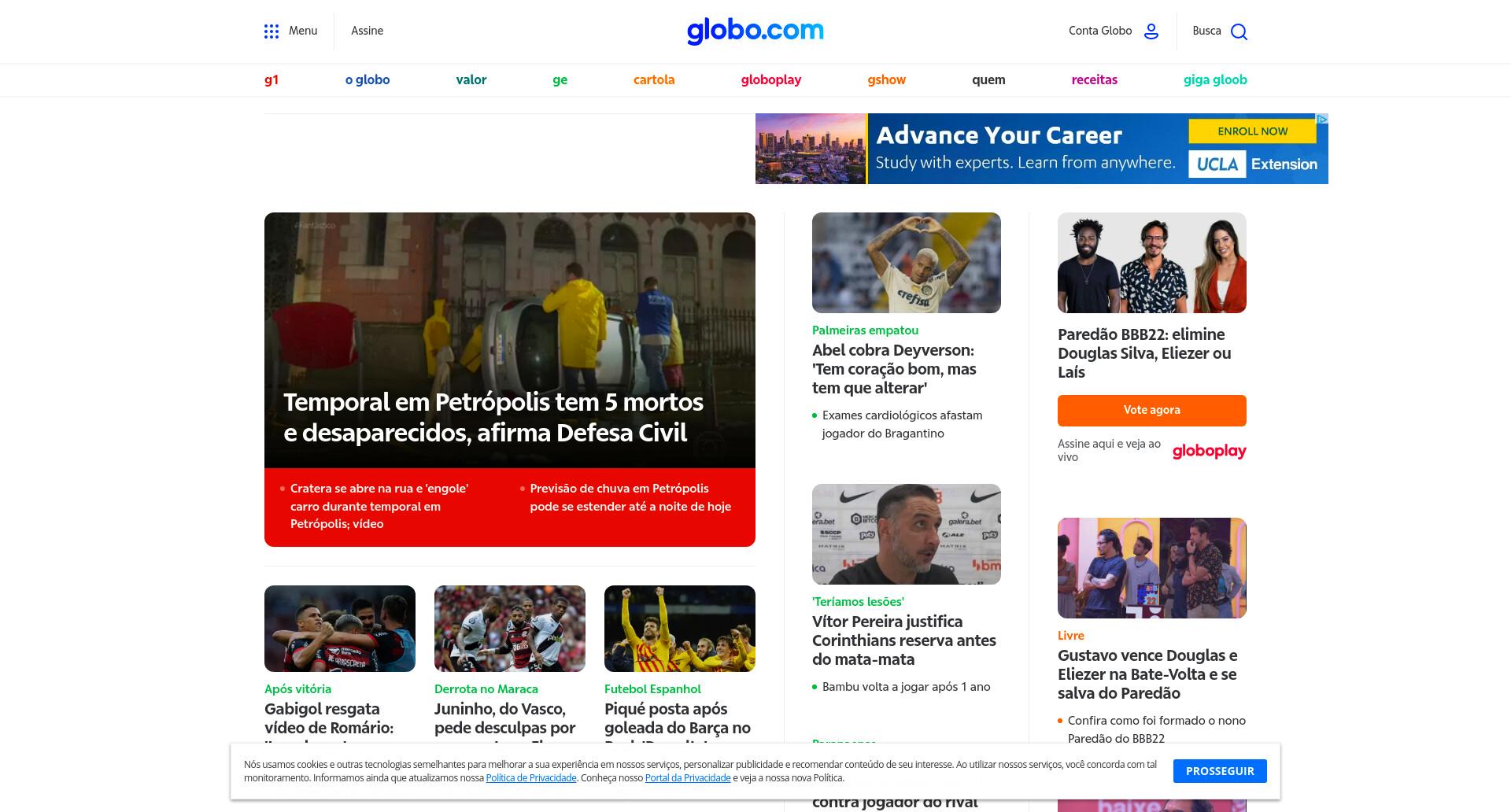Click the Assine link in header
This screenshot has height=812, width=1511.
(x=367, y=31)
